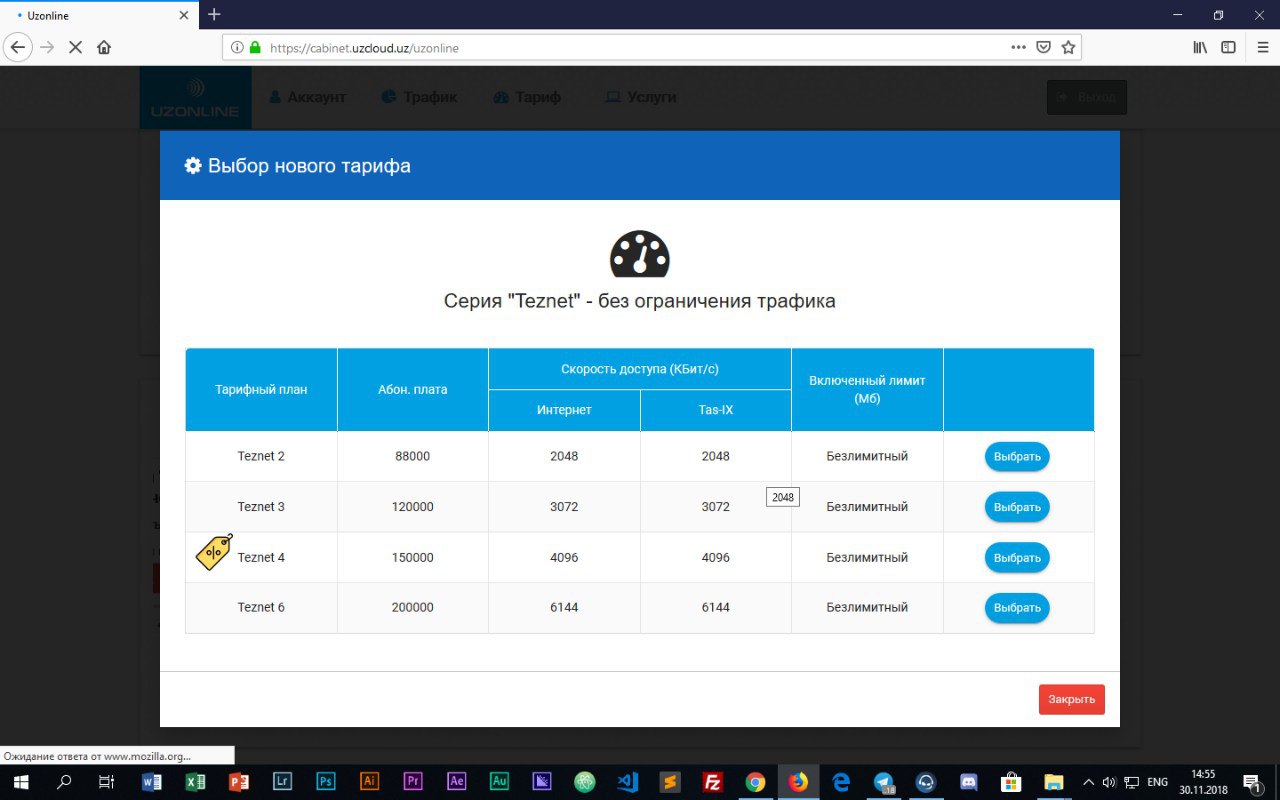This screenshot has width=1280, height=800.
Task: Click Безлимитный in the Teznet 6 row
Action: tap(867, 607)
